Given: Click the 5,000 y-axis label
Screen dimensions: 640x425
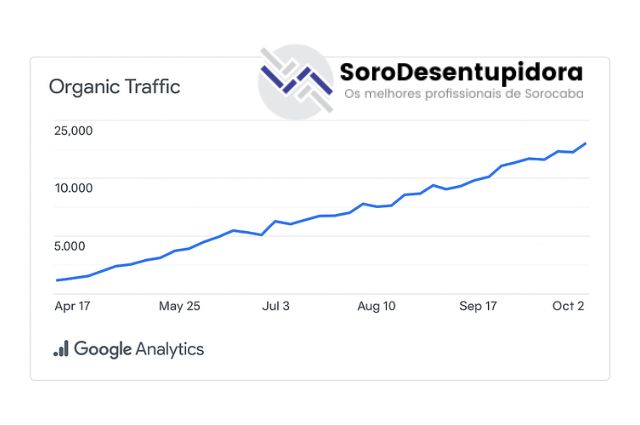Looking at the screenshot, I should pos(70,245).
